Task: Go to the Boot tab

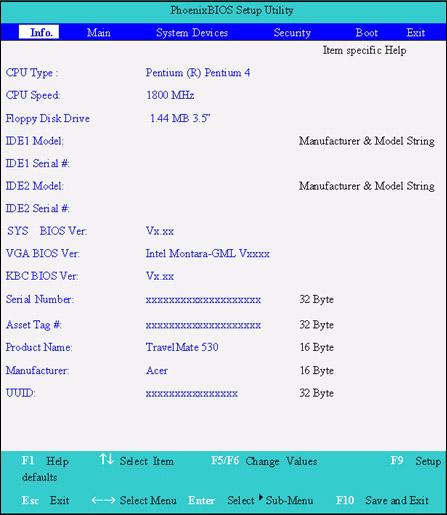Action: click(x=367, y=33)
